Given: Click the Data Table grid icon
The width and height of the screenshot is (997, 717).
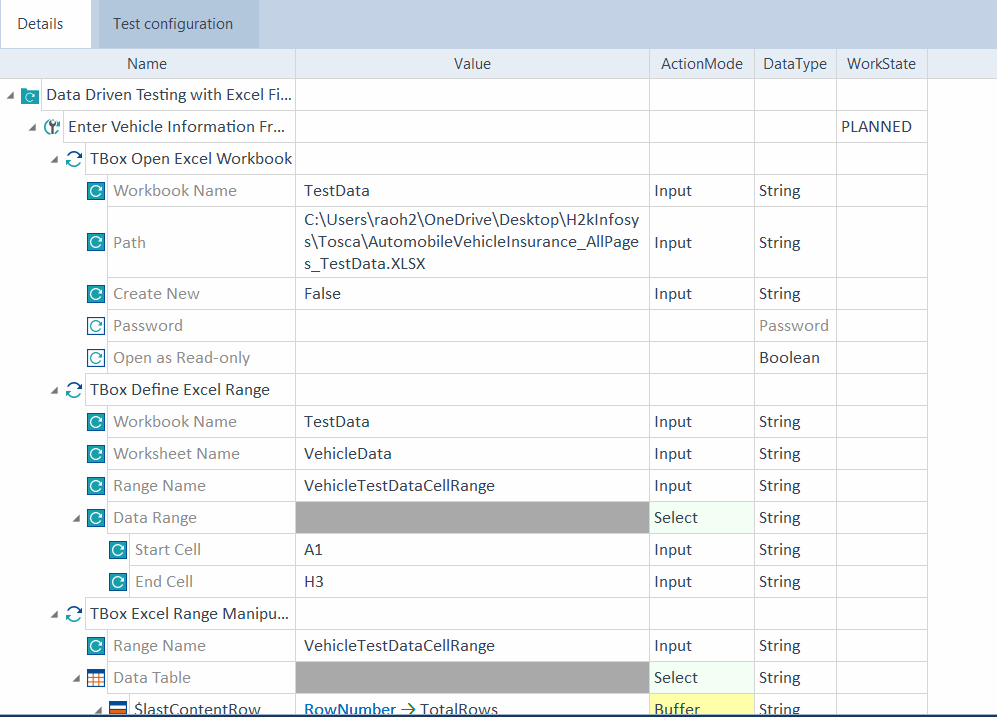Looking at the screenshot, I should (x=96, y=678).
